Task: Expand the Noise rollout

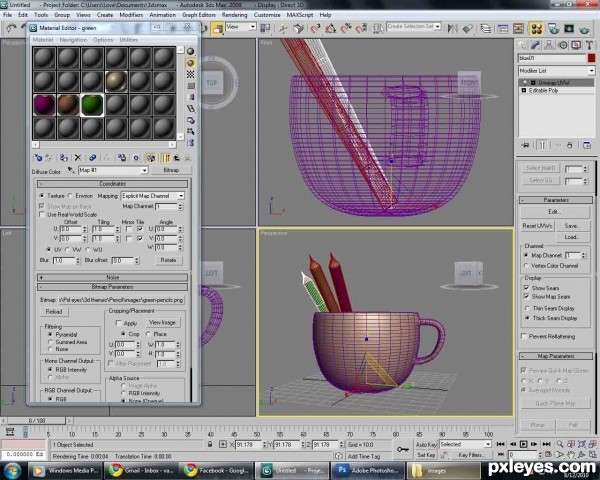Action: coord(112,277)
